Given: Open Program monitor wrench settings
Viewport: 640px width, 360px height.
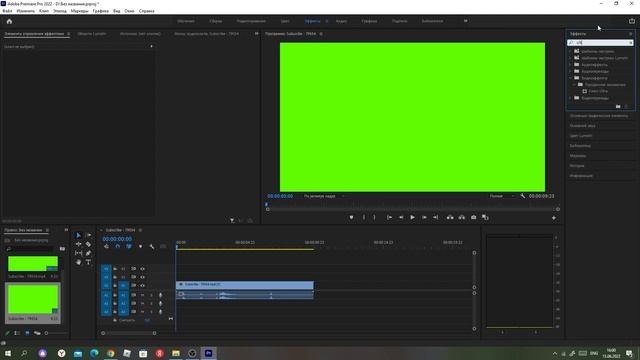Looking at the screenshot, I should pos(523,196).
